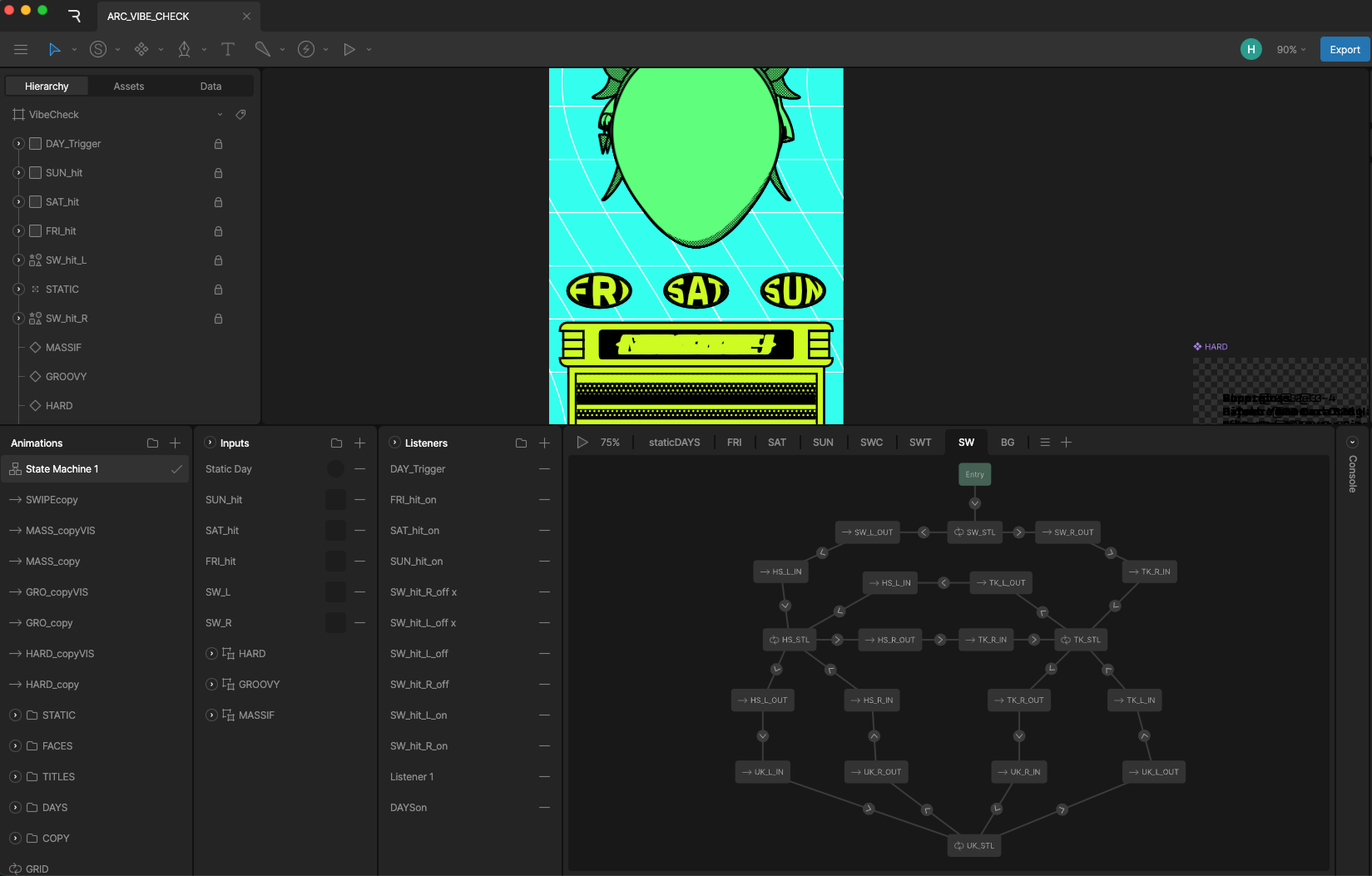Switch to the Assets tab

[x=129, y=87]
